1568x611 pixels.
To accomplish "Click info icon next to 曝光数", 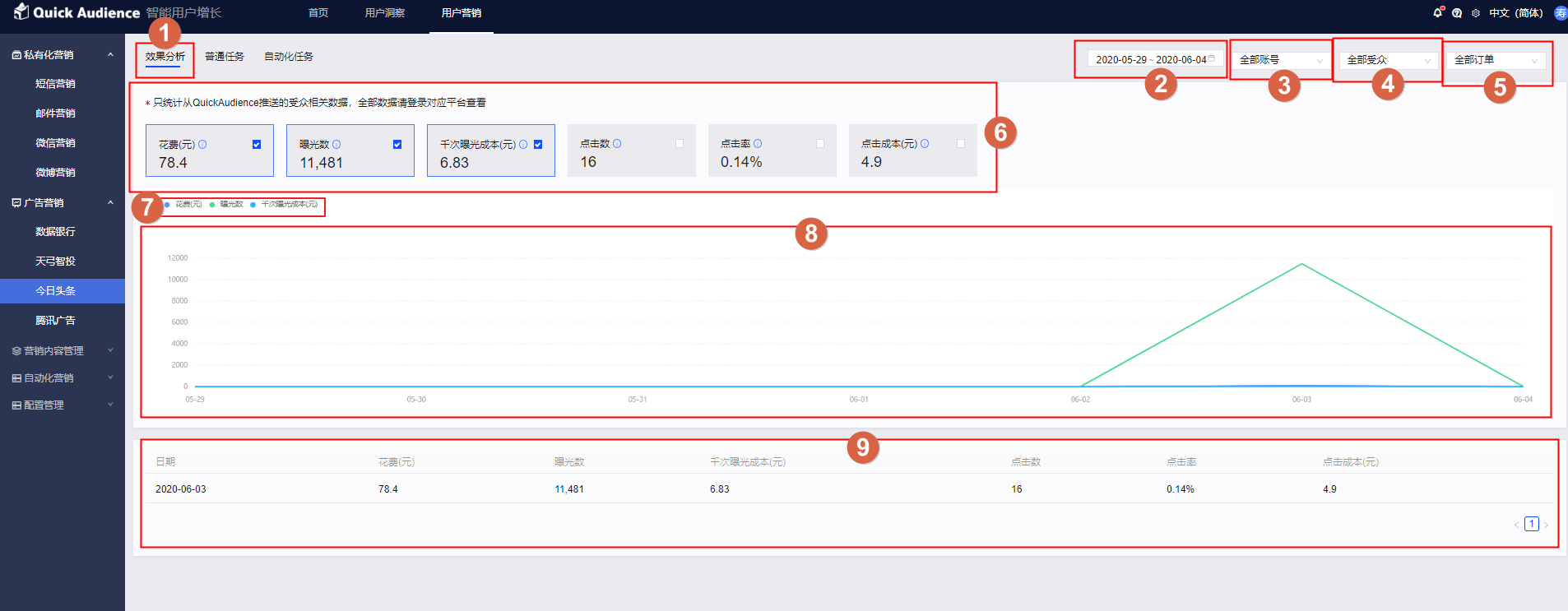I will pyautogui.click(x=336, y=144).
